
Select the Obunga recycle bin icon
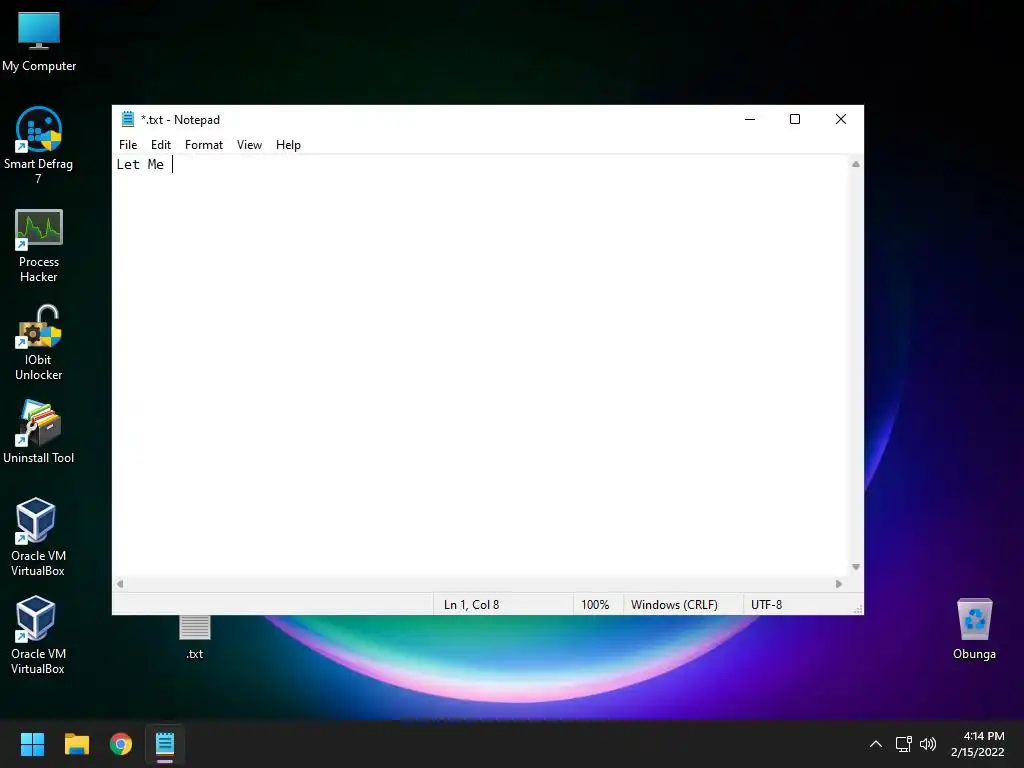click(974, 629)
